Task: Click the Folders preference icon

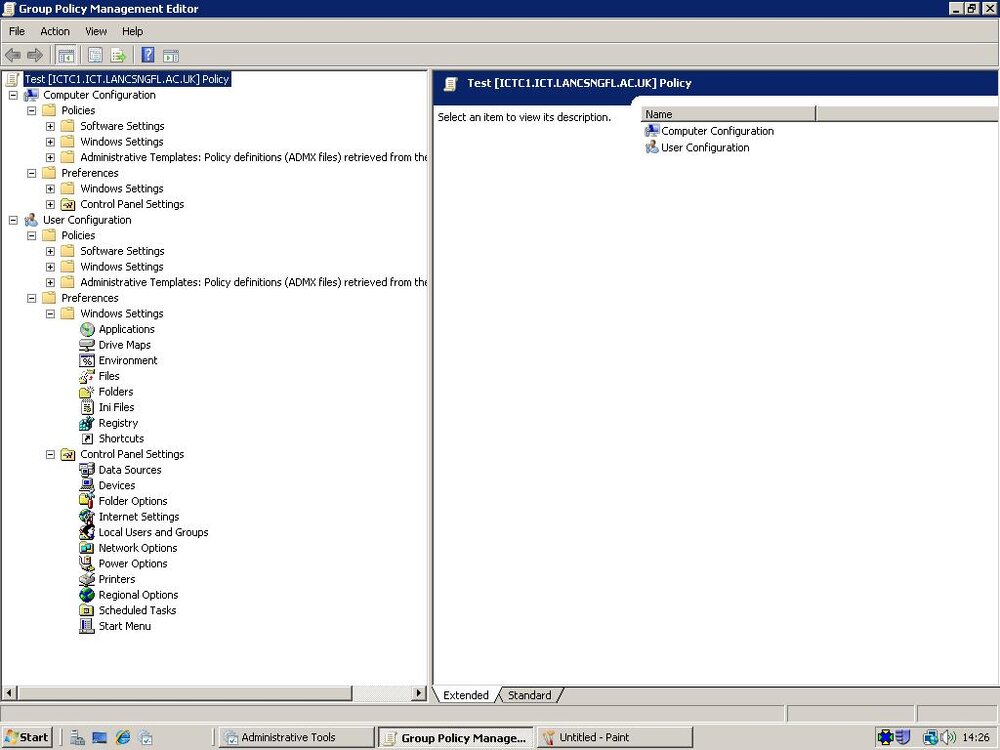Action: pyautogui.click(x=87, y=392)
